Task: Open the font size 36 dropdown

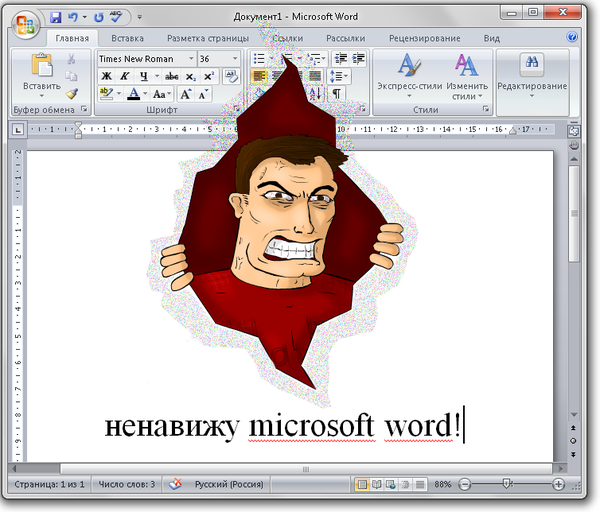Action: (233, 59)
